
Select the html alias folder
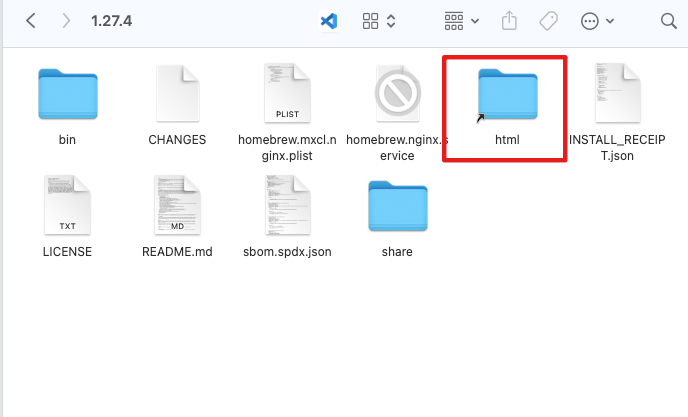tap(508, 94)
